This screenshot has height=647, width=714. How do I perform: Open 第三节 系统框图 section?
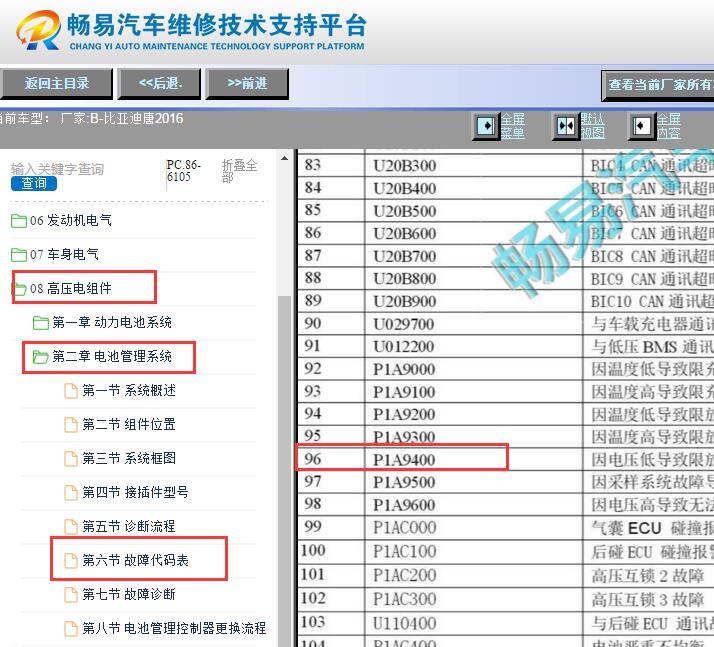coord(129,459)
